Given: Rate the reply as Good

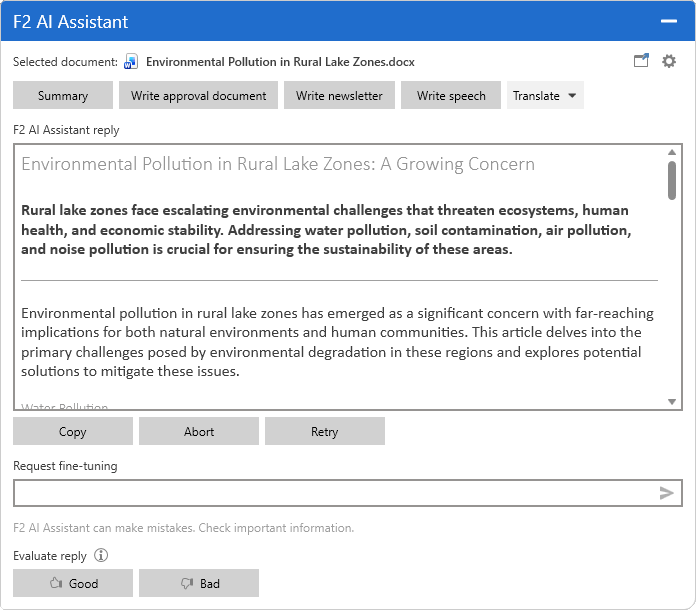Looking at the screenshot, I should coord(73,583).
